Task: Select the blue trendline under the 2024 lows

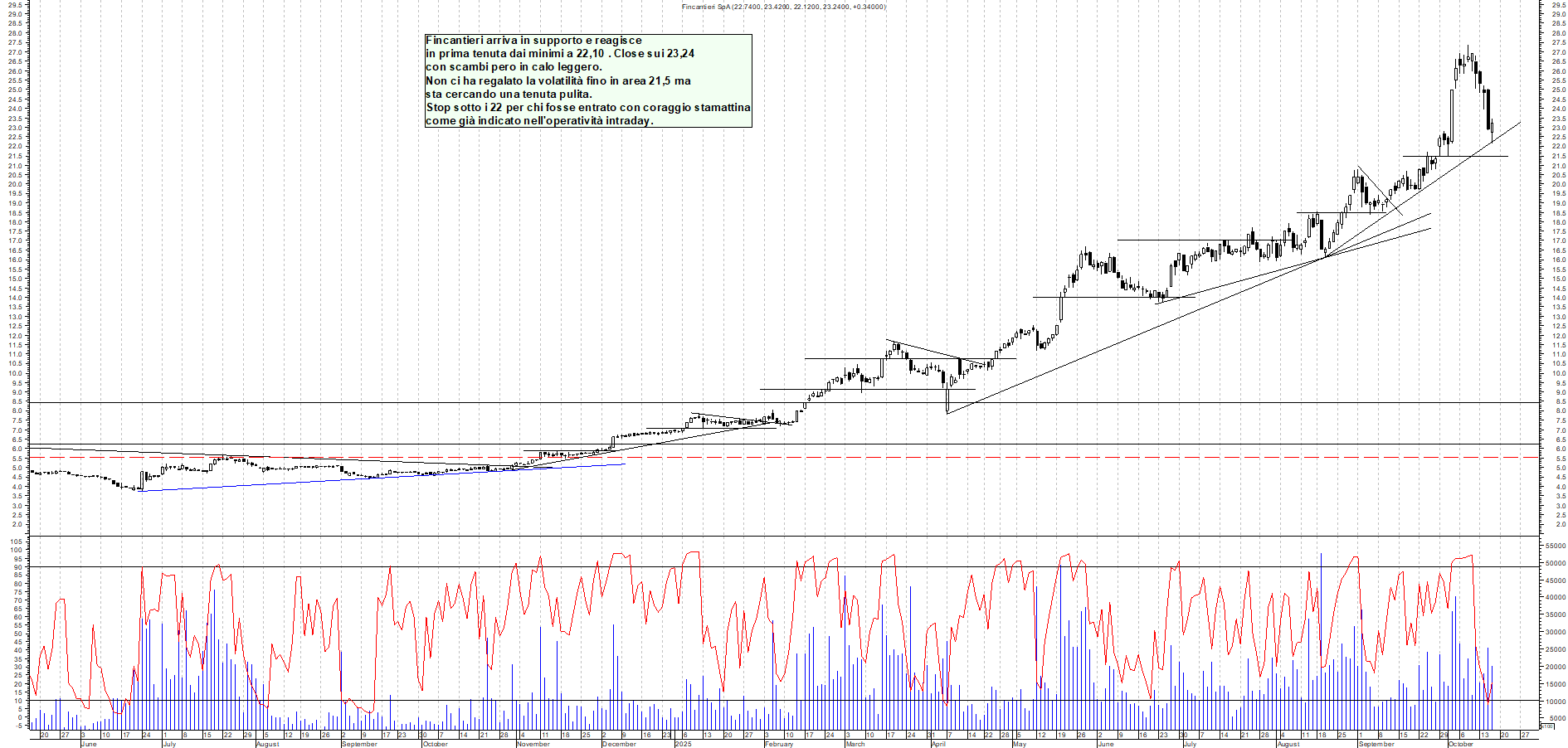Action: (382, 478)
